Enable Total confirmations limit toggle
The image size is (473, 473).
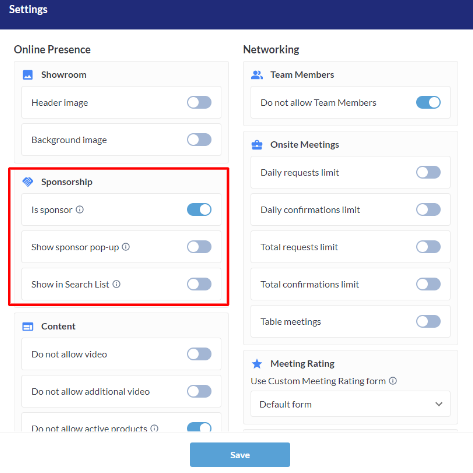428,284
